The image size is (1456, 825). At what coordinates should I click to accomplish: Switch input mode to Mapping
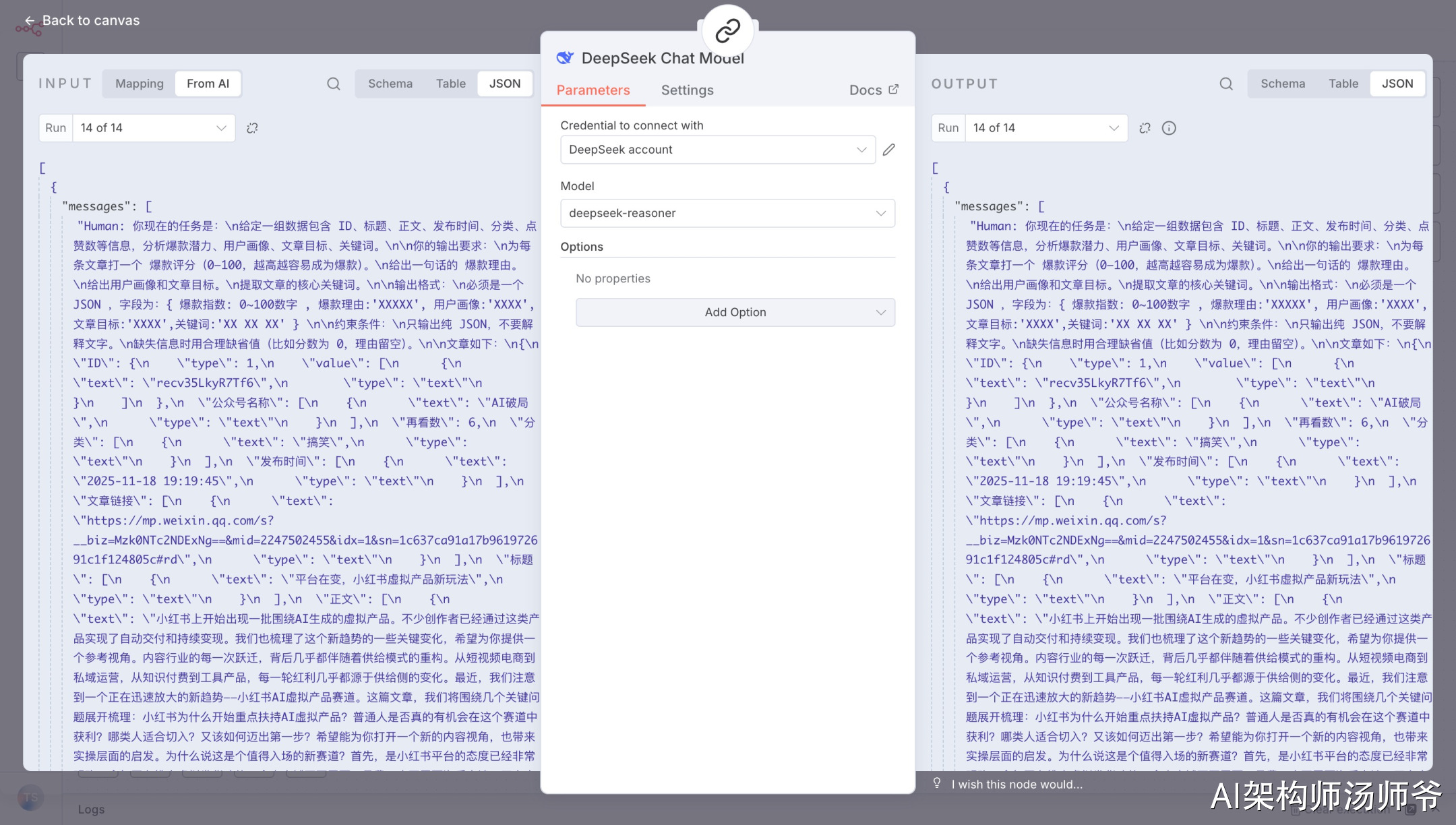[x=140, y=84]
